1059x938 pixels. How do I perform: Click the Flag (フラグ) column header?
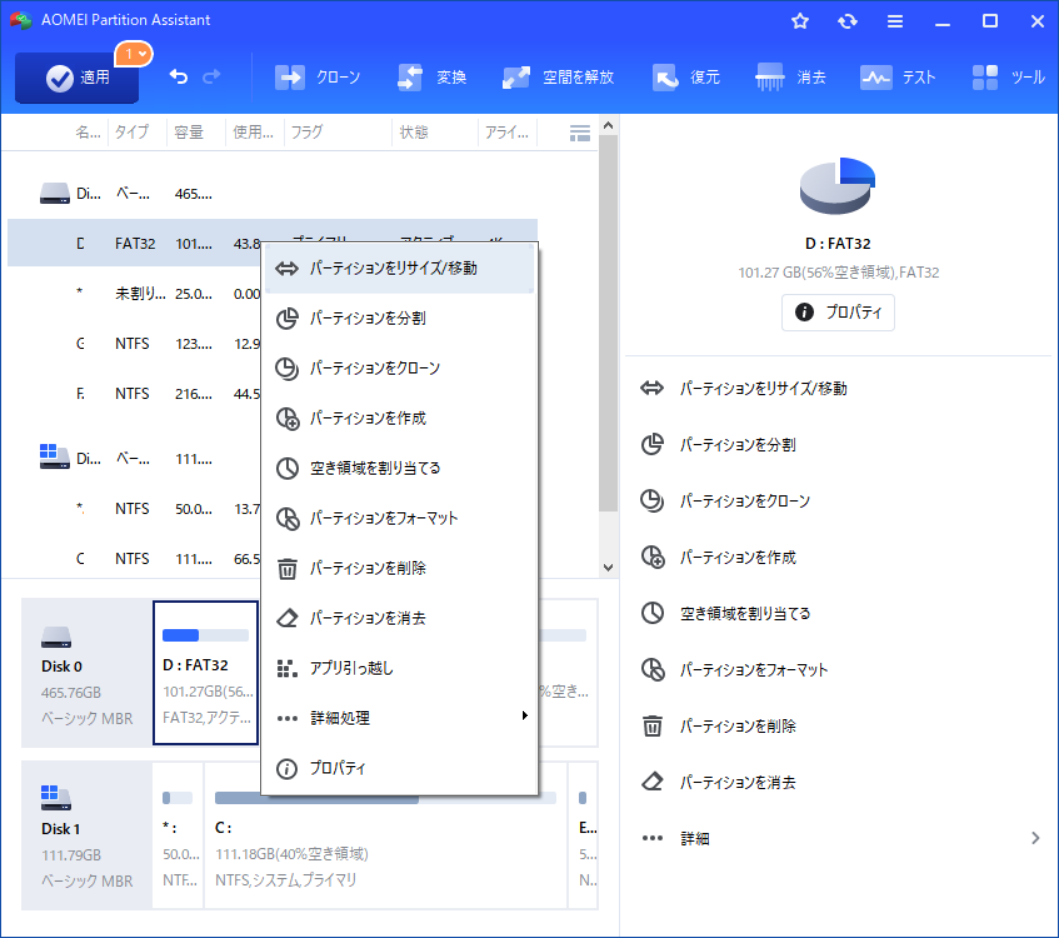338,132
